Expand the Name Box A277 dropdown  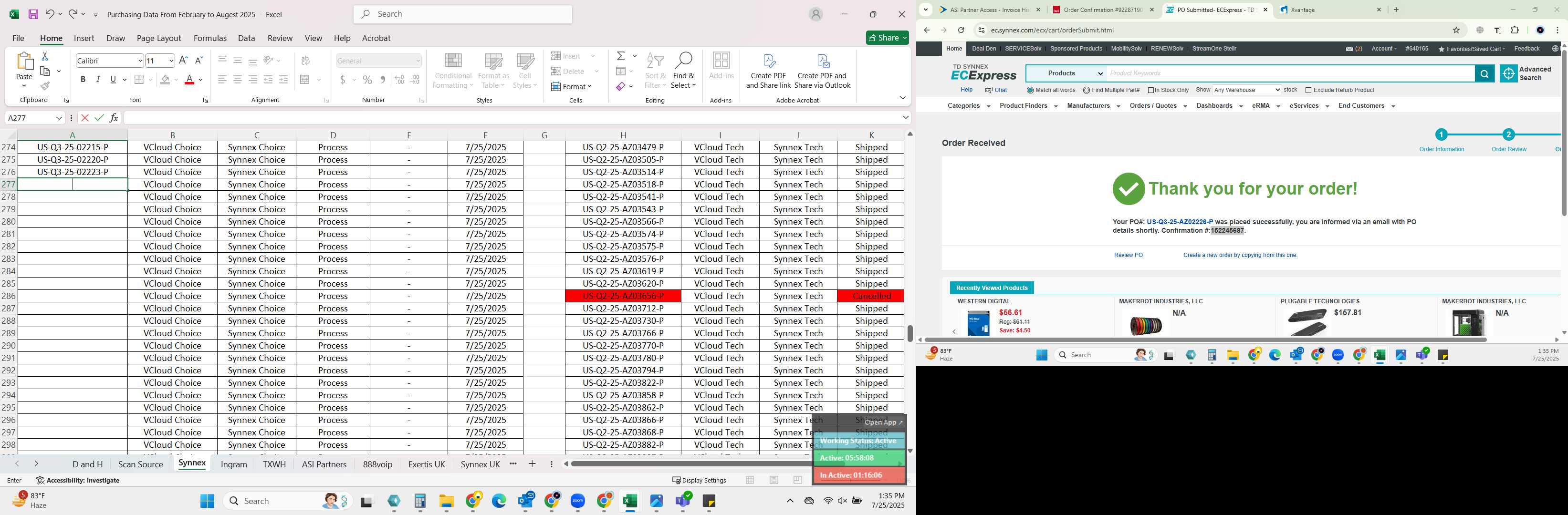59,118
